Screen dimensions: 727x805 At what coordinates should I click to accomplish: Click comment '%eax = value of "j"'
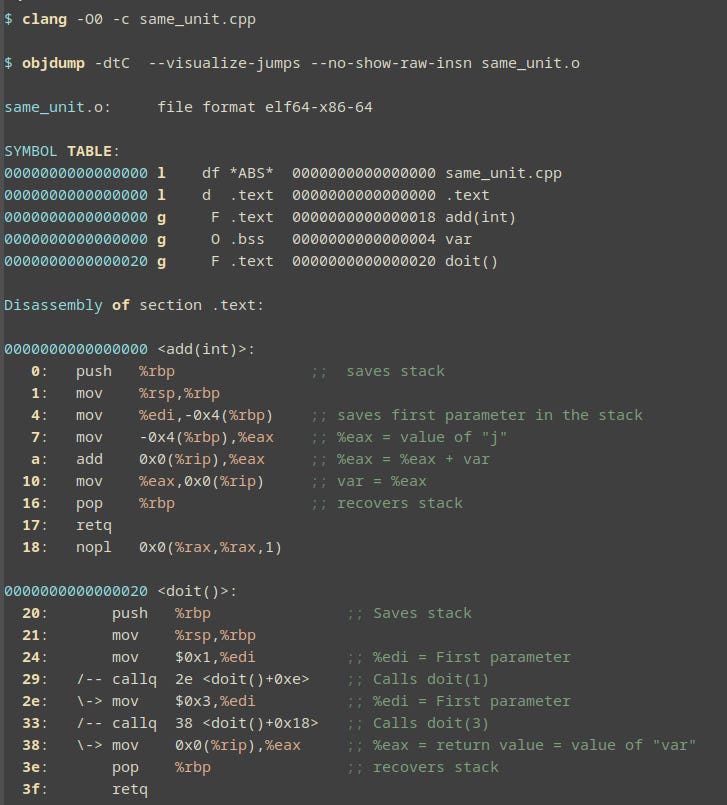(x=422, y=437)
